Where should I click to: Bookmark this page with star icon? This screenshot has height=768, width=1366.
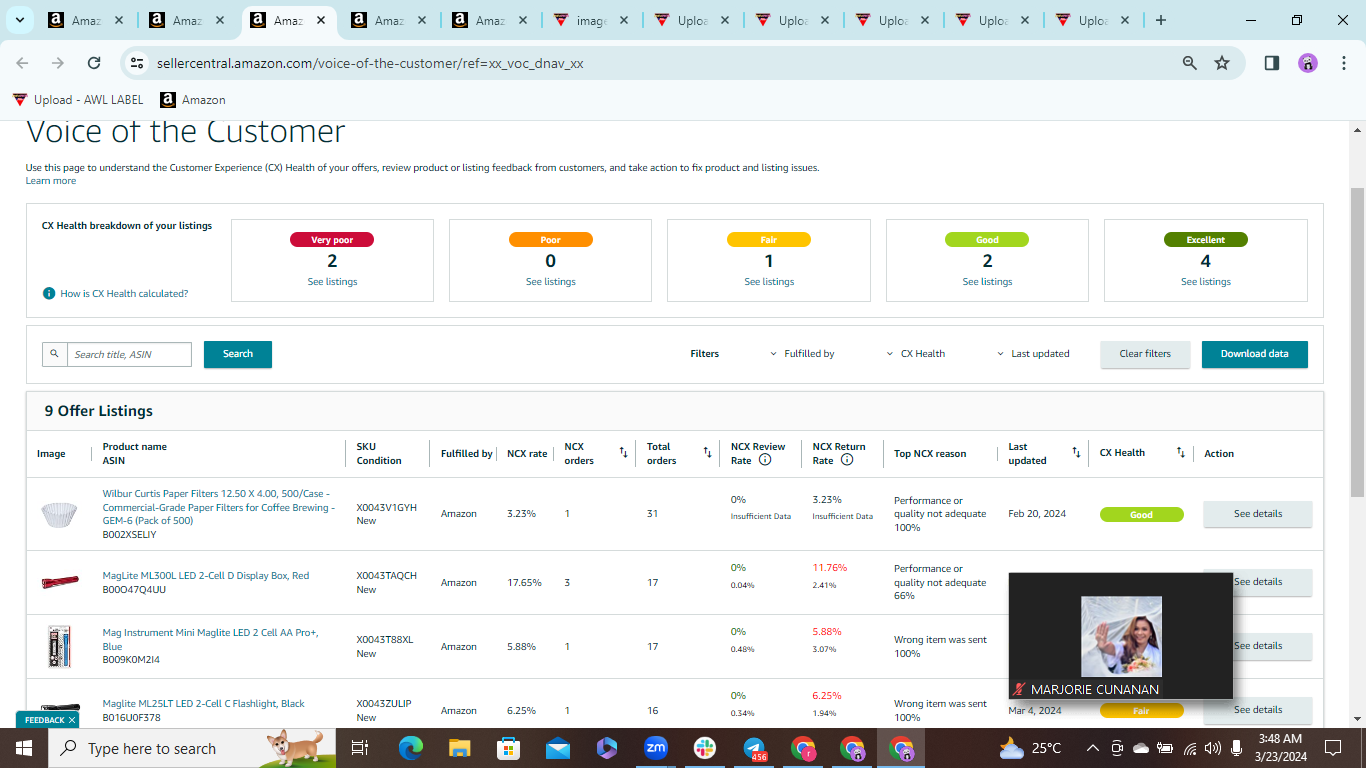click(x=1222, y=63)
